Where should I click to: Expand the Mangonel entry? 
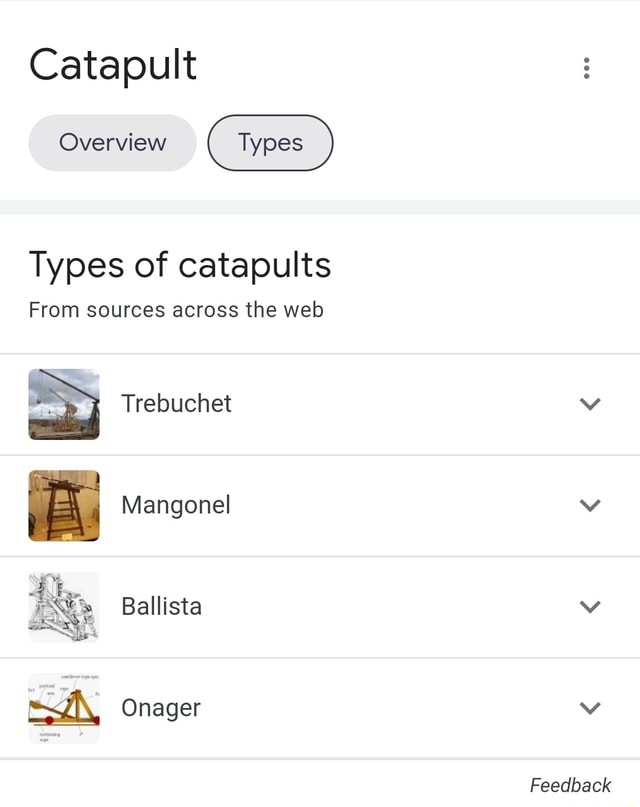[590, 505]
